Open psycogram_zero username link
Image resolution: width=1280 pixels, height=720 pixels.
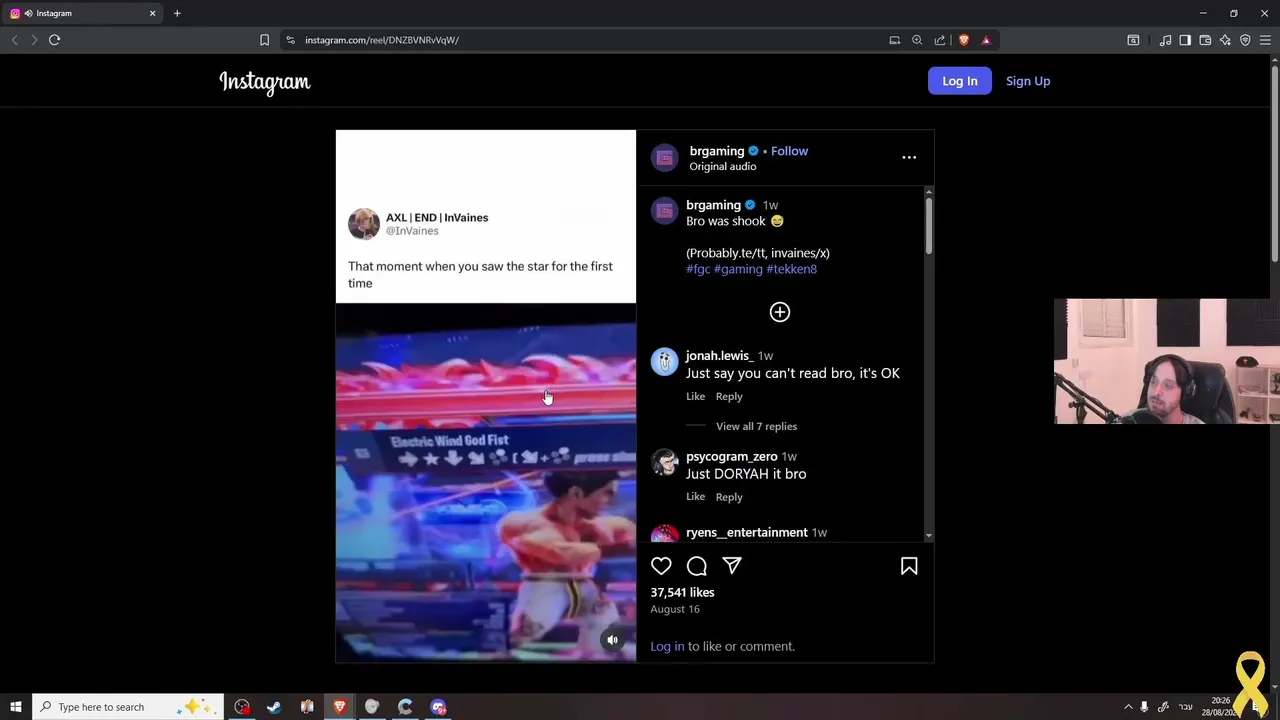[x=732, y=457]
